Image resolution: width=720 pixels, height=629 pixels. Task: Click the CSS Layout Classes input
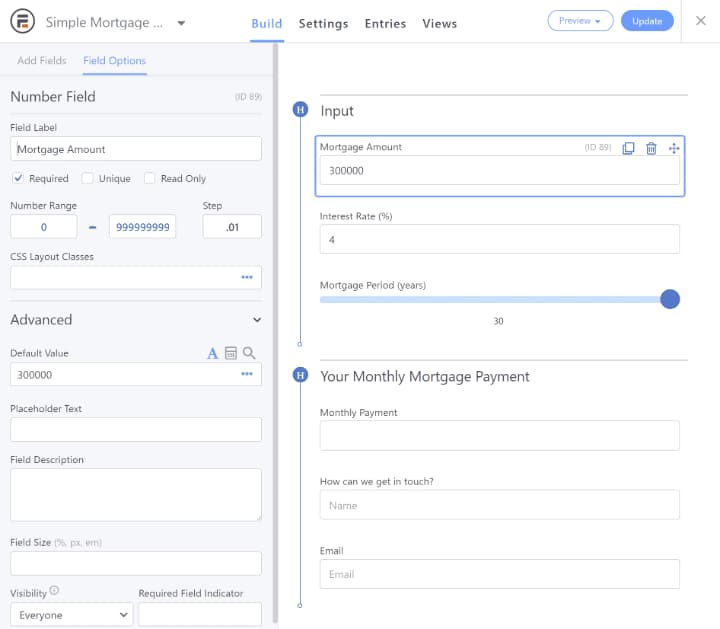pyautogui.click(x=136, y=277)
